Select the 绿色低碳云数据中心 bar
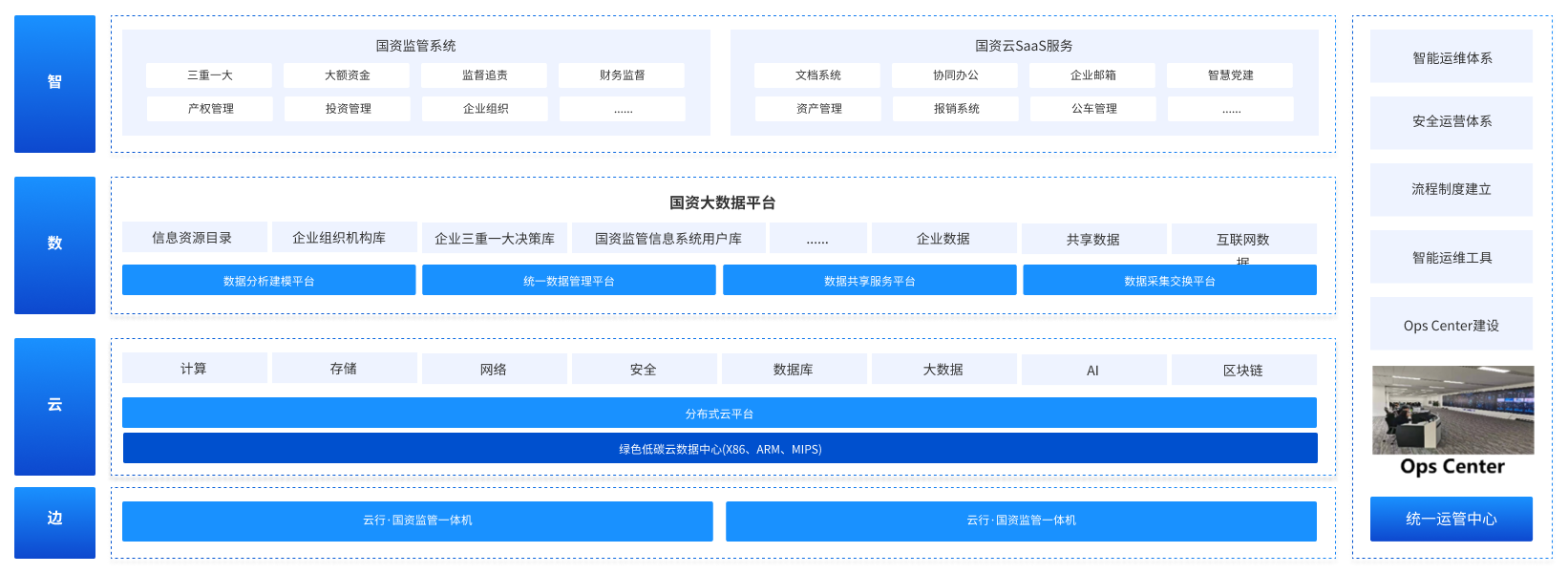This screenshot has width=1568, height=574. click(x=719, y=449)
